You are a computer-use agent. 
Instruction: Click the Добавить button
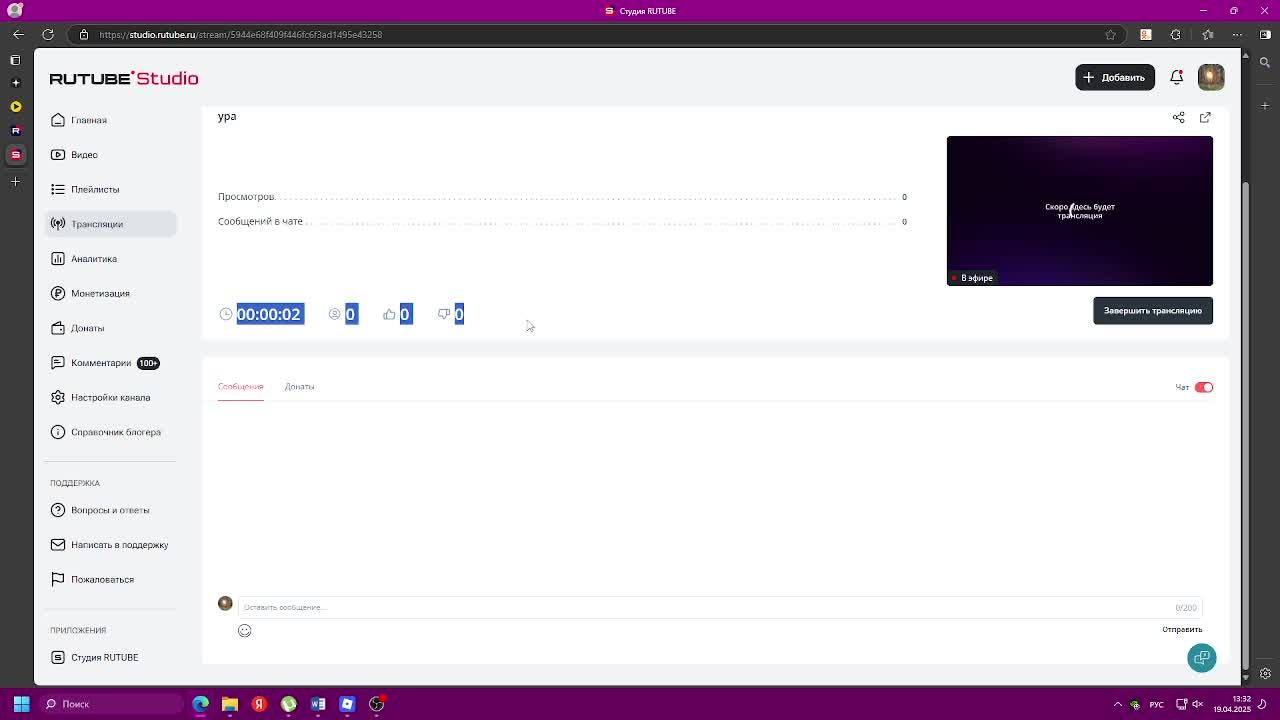click(1114, 77)
